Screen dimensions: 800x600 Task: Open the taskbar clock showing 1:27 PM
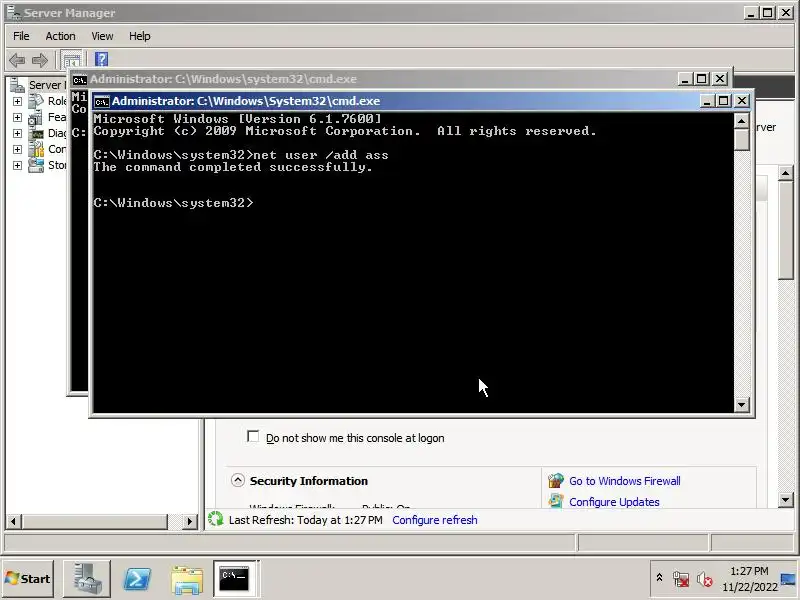point(749,579)
